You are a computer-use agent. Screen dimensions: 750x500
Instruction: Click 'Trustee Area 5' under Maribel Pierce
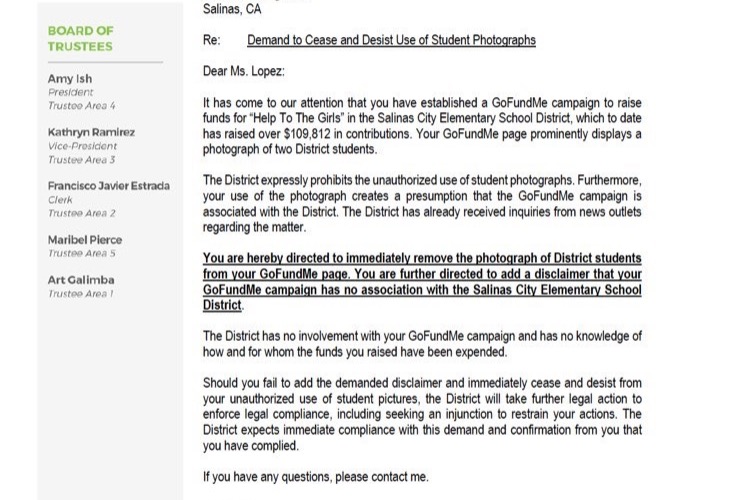81,253
